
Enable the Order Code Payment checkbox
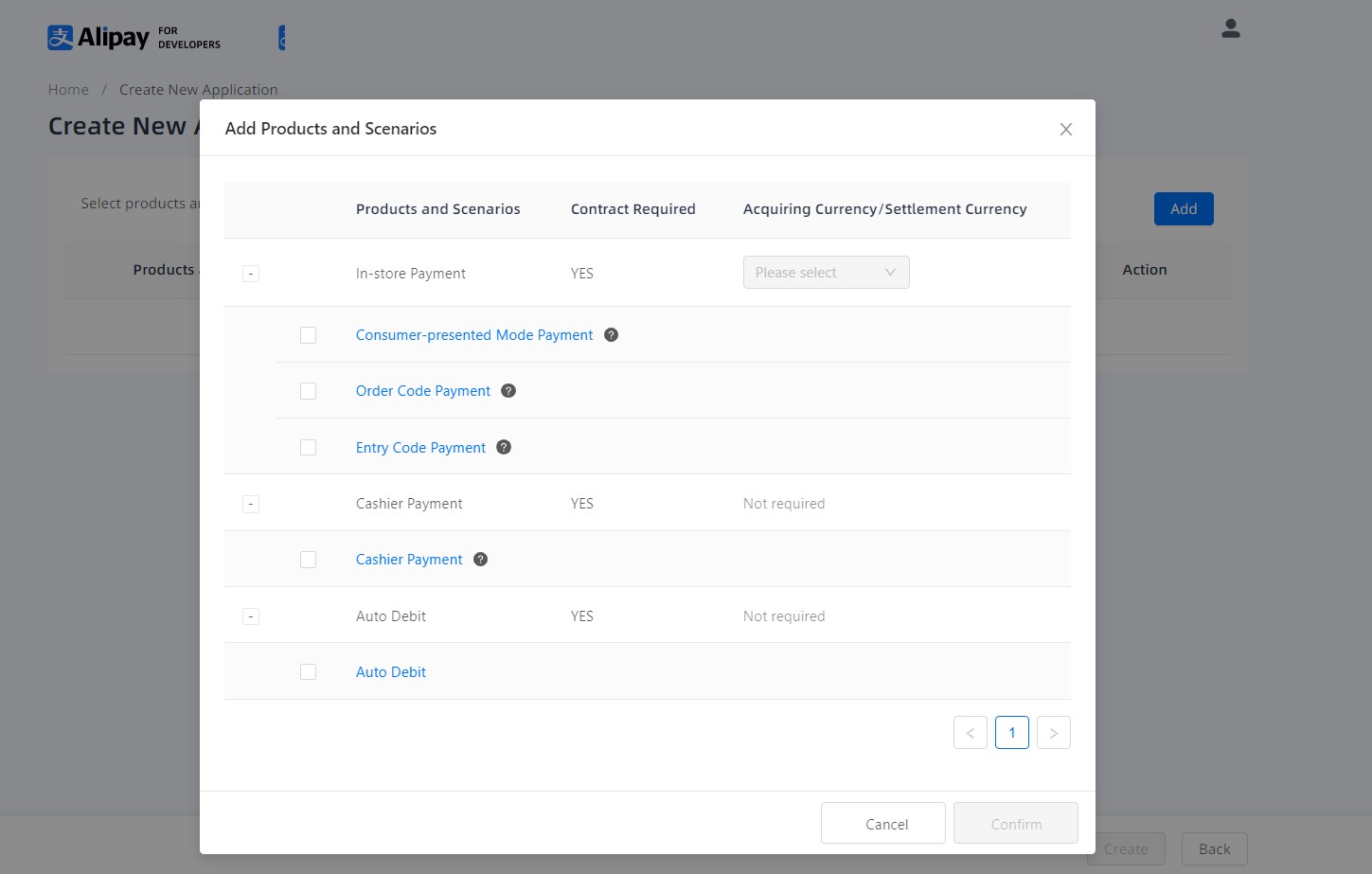[x=308, y=391]
